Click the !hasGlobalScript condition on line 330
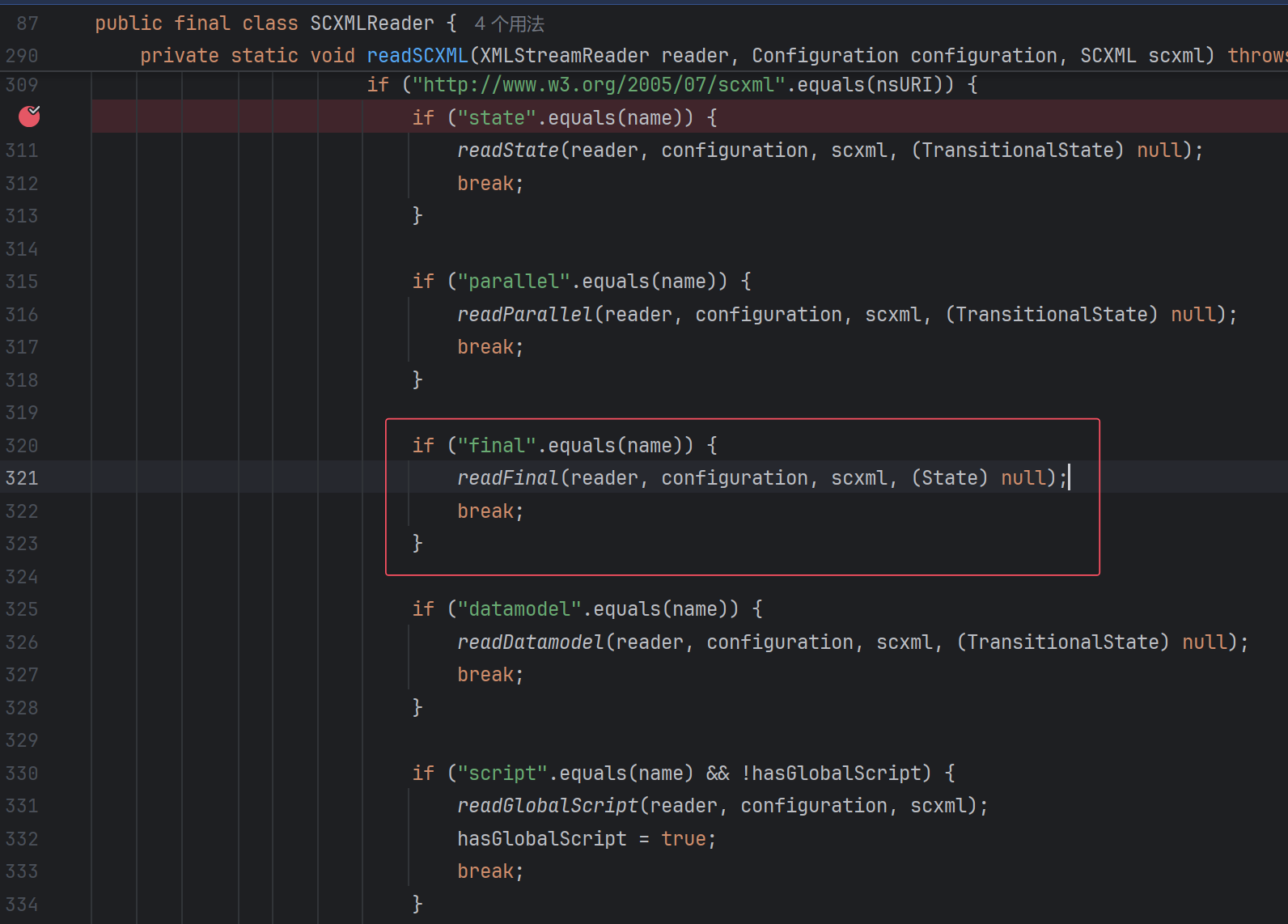The height and width of the screenshot is (924, 1288). pyautogui.click(x=831, y=774)
